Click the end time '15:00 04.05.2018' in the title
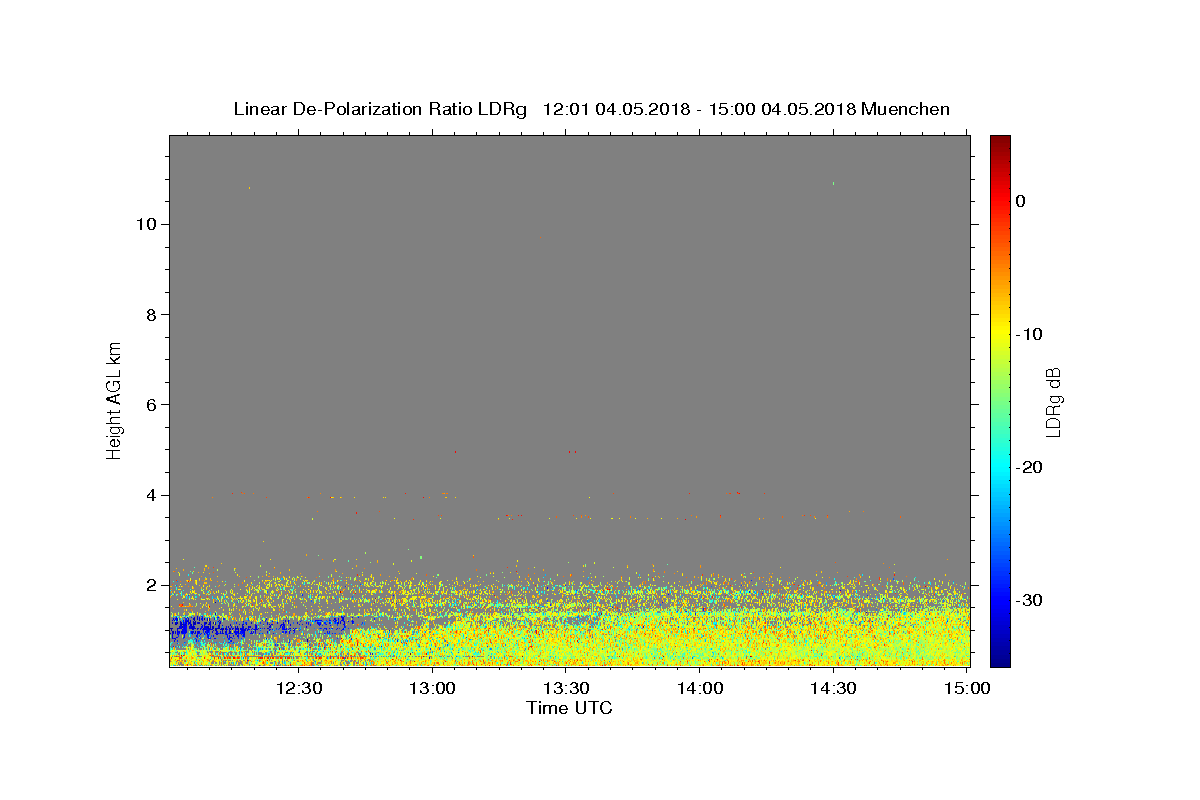The height and width of the screenshot is (800, 1200). click(x=782, y=109)
